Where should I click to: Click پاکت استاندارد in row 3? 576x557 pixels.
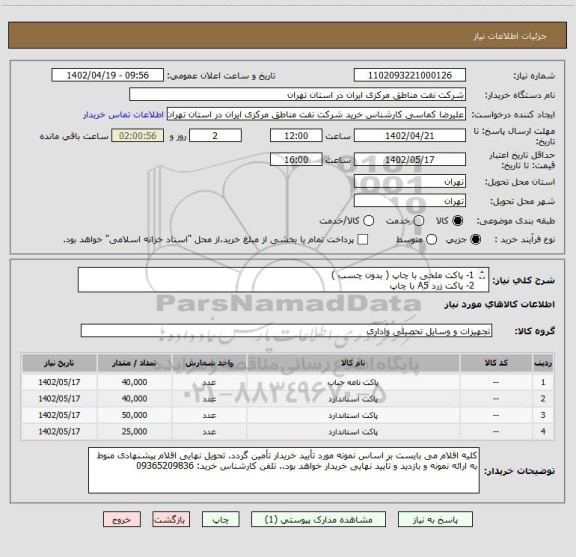point(353,415)
